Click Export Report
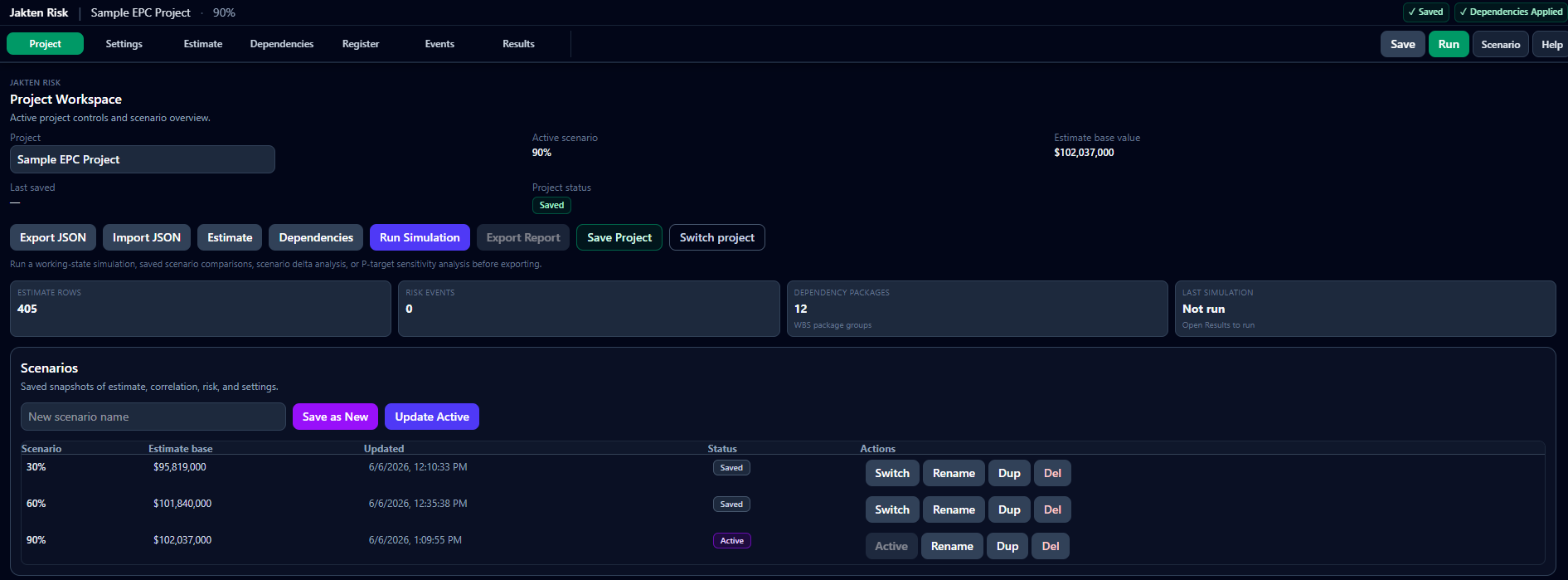The width and height of the screenshot is (1568, 580). (x=523, y=237)
